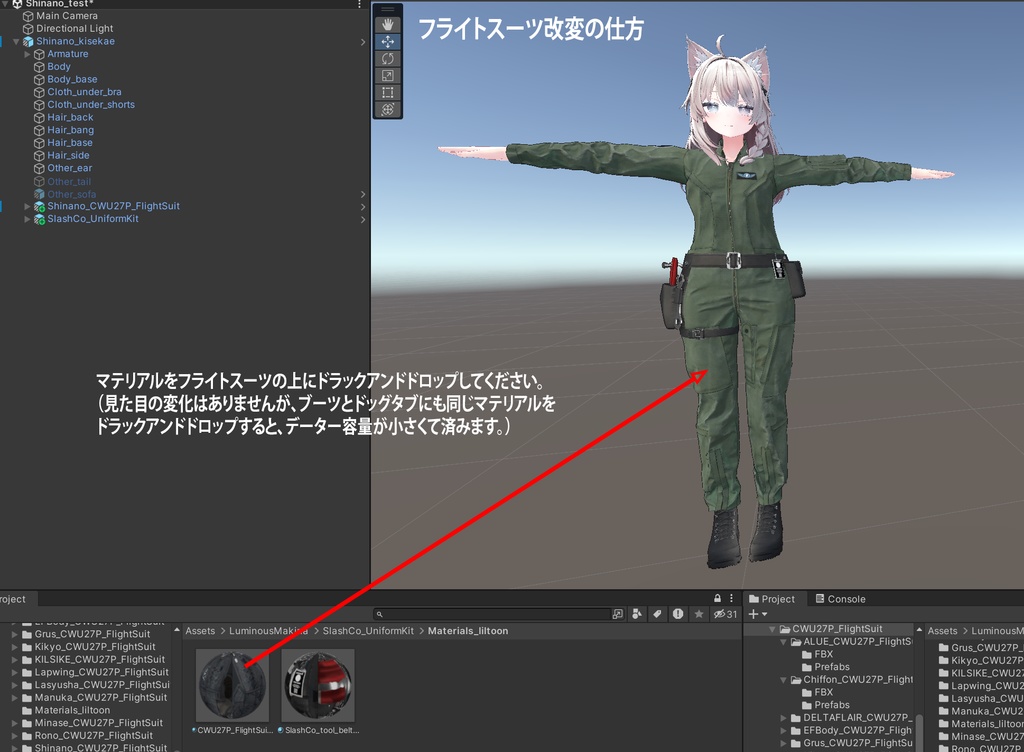
Task: Expand the Armature node in the hierarchy
Action: click(24, 53)
